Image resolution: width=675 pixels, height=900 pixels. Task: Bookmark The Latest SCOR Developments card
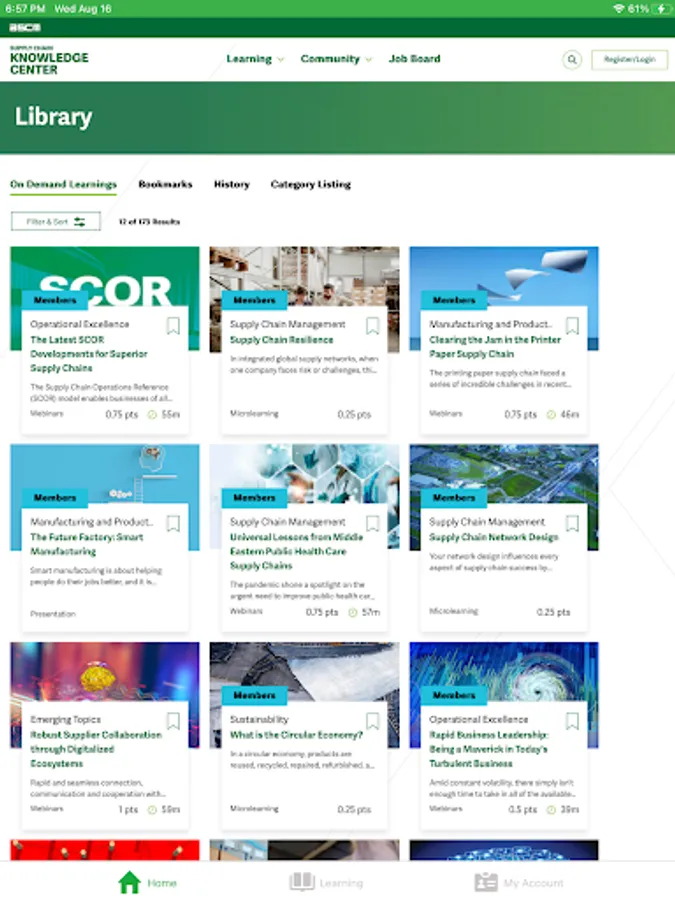tap(173, 326)
